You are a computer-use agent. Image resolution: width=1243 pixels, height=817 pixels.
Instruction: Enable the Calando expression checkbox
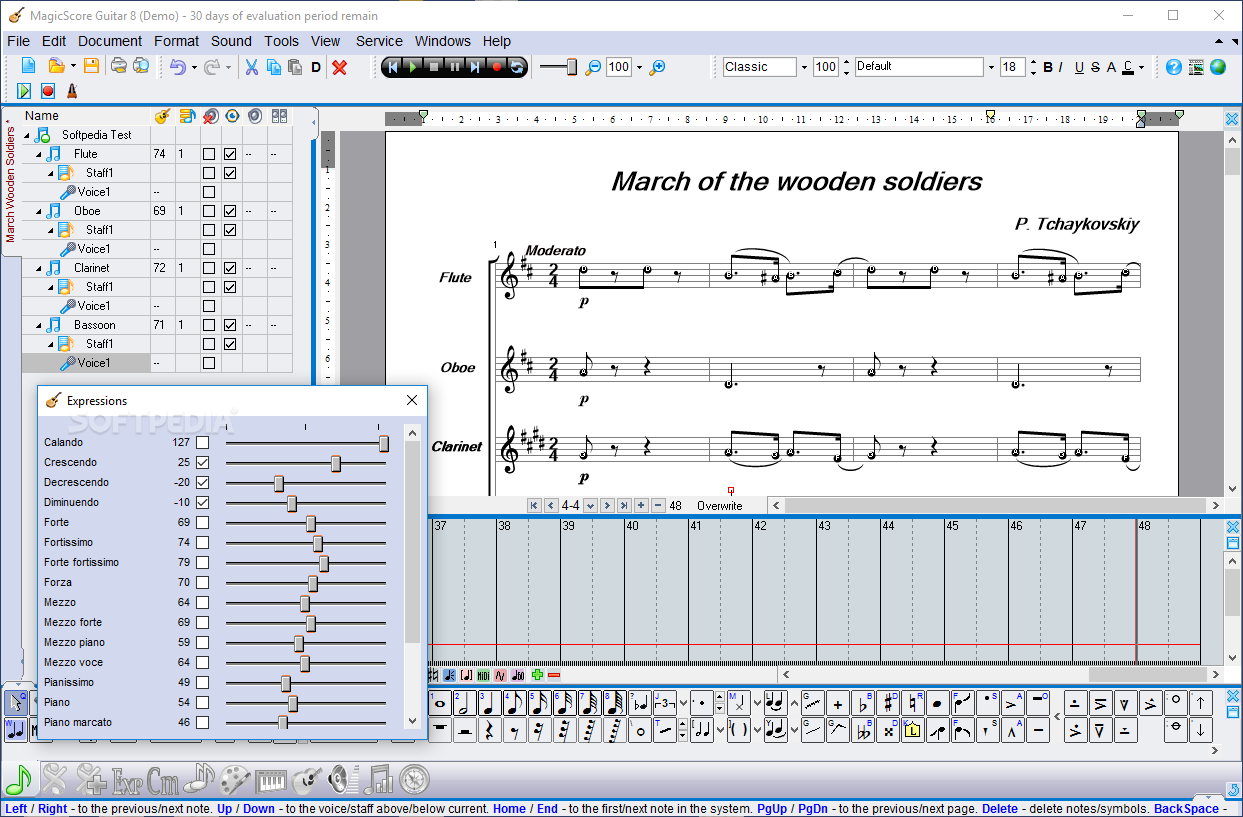(x=203, y=442)
